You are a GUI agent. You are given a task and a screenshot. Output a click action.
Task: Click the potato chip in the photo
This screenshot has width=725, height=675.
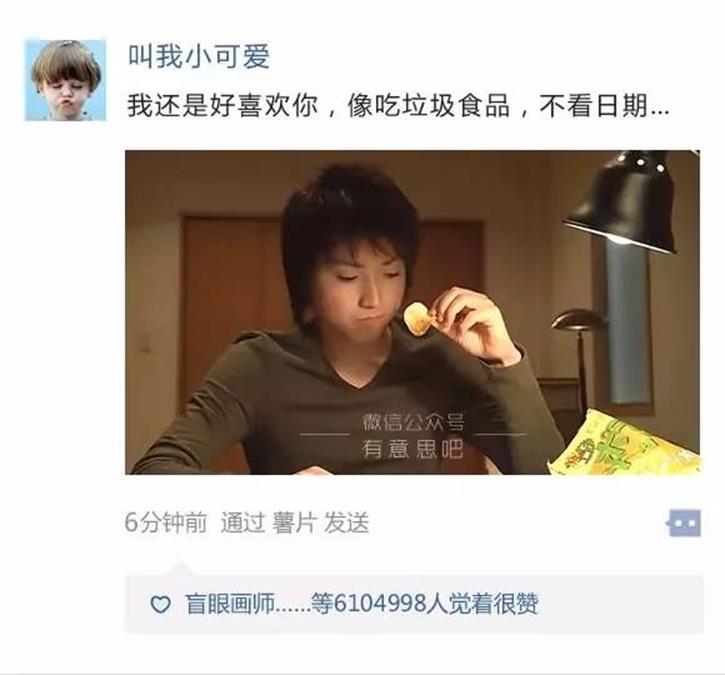click(x=418, y=318)
